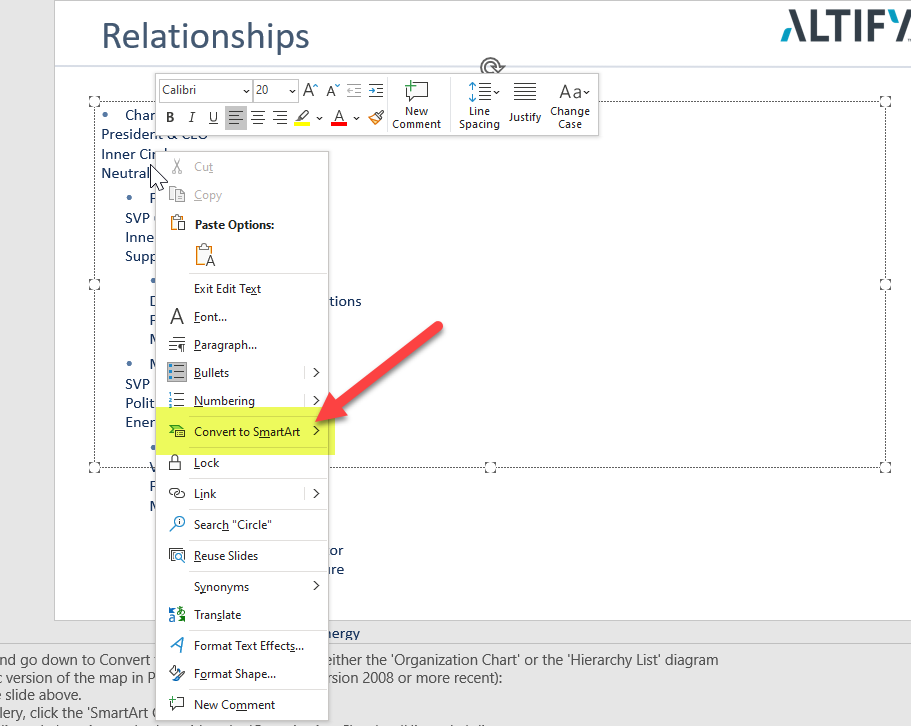Apply the red font color swatch
The width and height of the screenshot is (911, 726).
(338, 118)
